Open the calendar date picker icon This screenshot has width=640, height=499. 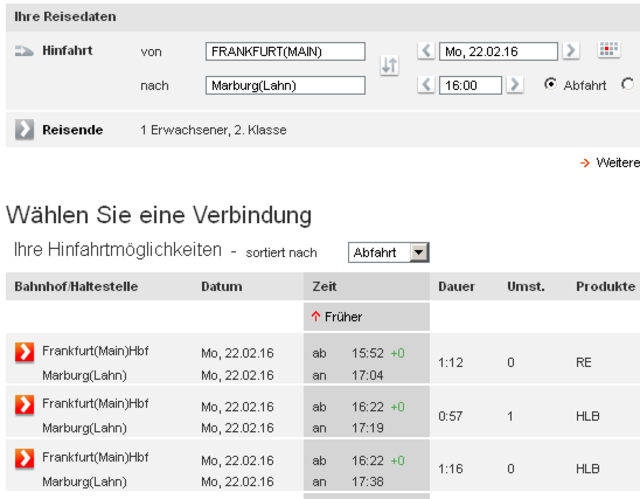609,50
